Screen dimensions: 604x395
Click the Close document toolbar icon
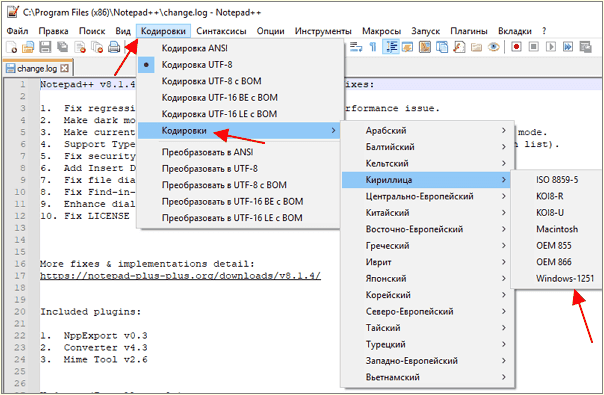click(80, 47)
